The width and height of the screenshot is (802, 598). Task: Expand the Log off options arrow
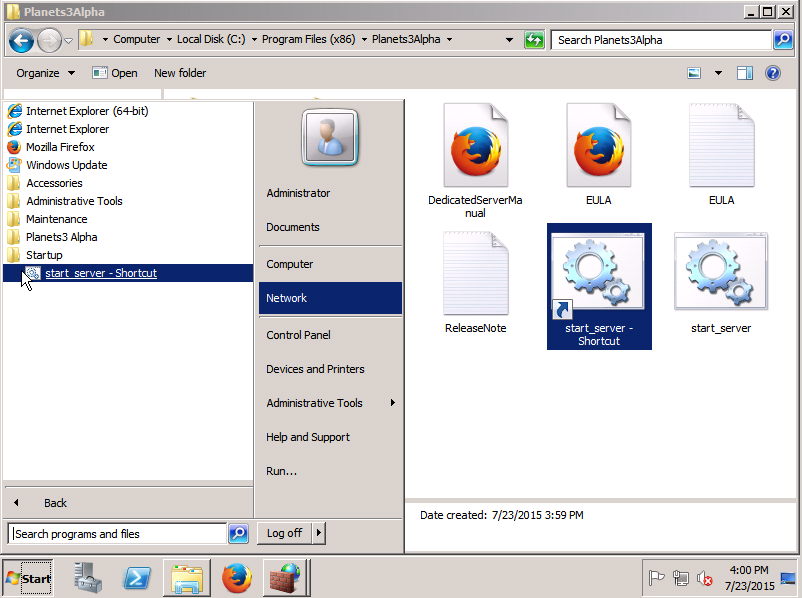[x=319, y=533]
